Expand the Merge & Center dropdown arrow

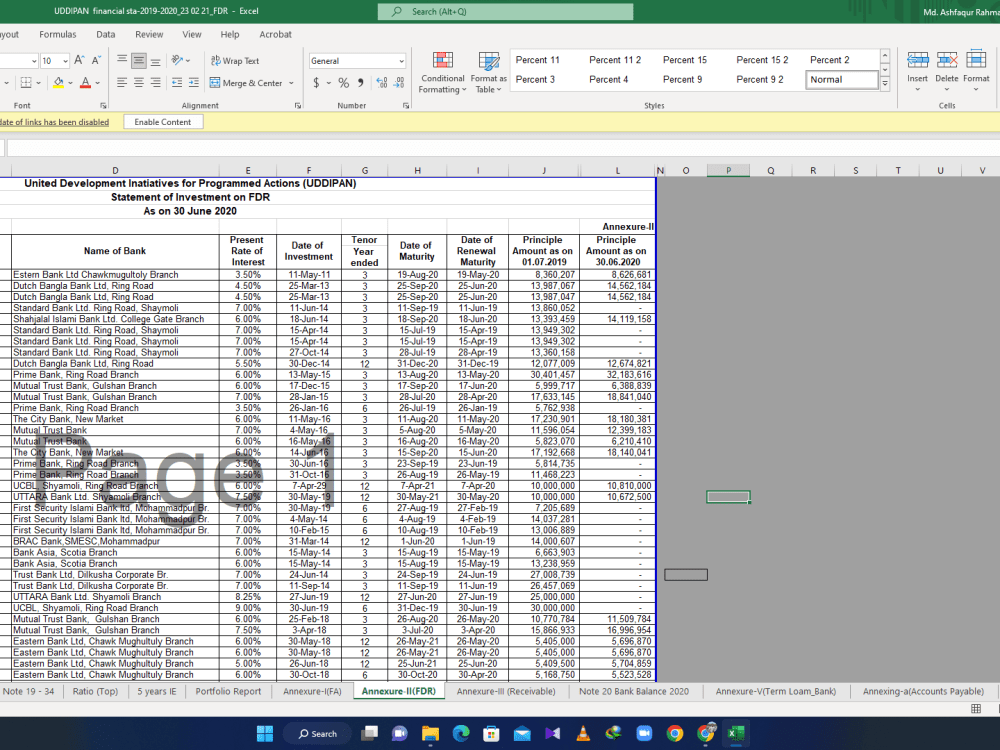291,82
